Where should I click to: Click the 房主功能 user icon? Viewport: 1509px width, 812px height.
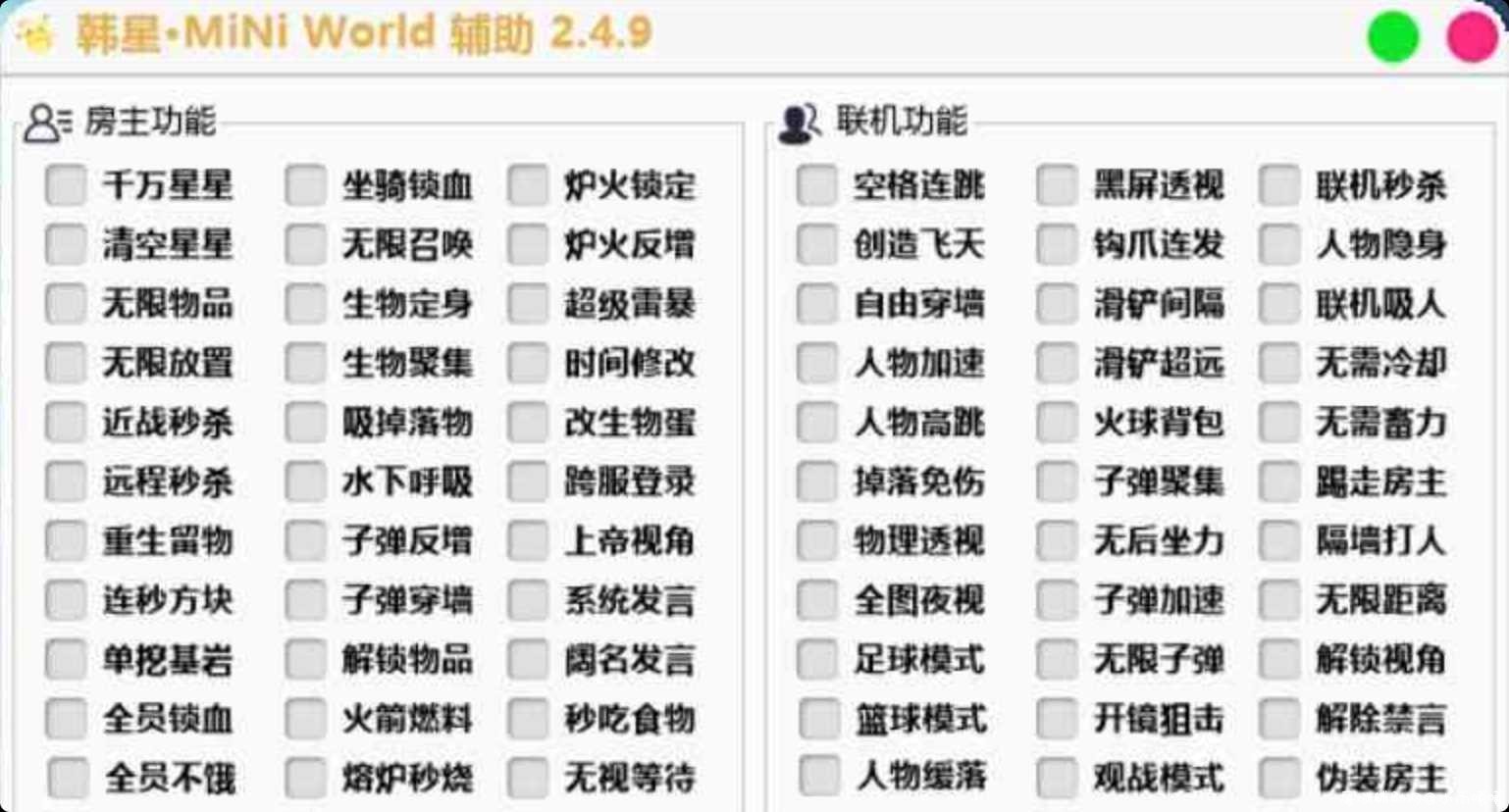coord(48,124)
